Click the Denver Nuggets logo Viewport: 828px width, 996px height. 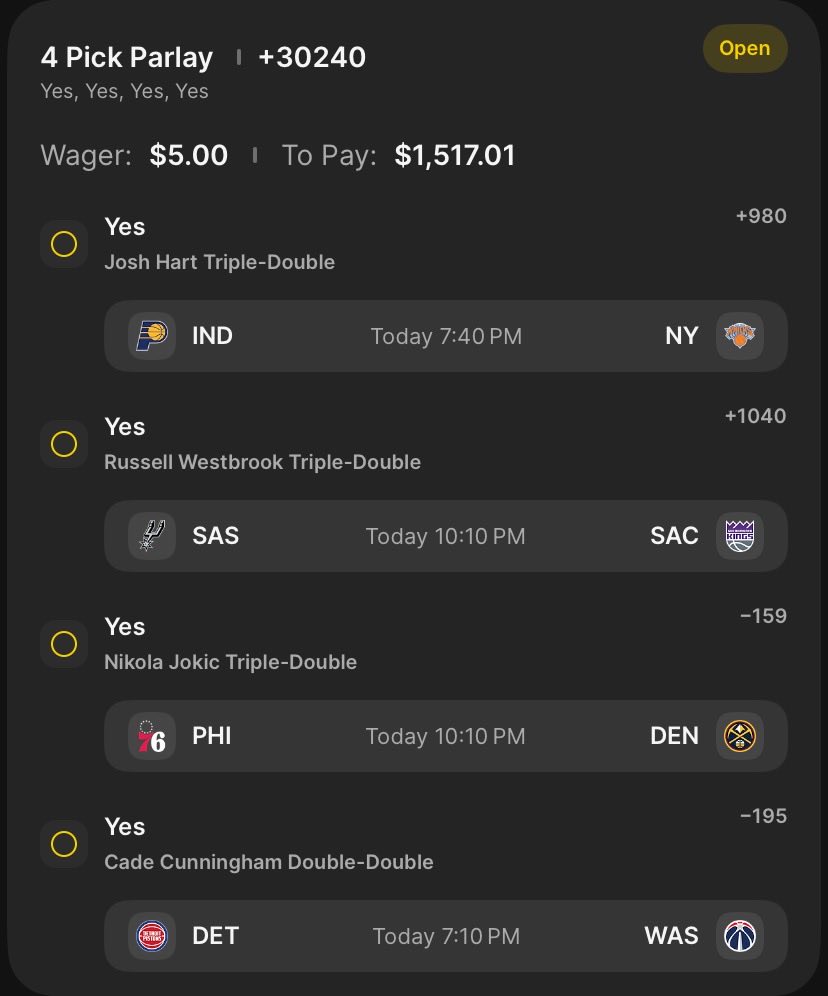tap(740, 736)
